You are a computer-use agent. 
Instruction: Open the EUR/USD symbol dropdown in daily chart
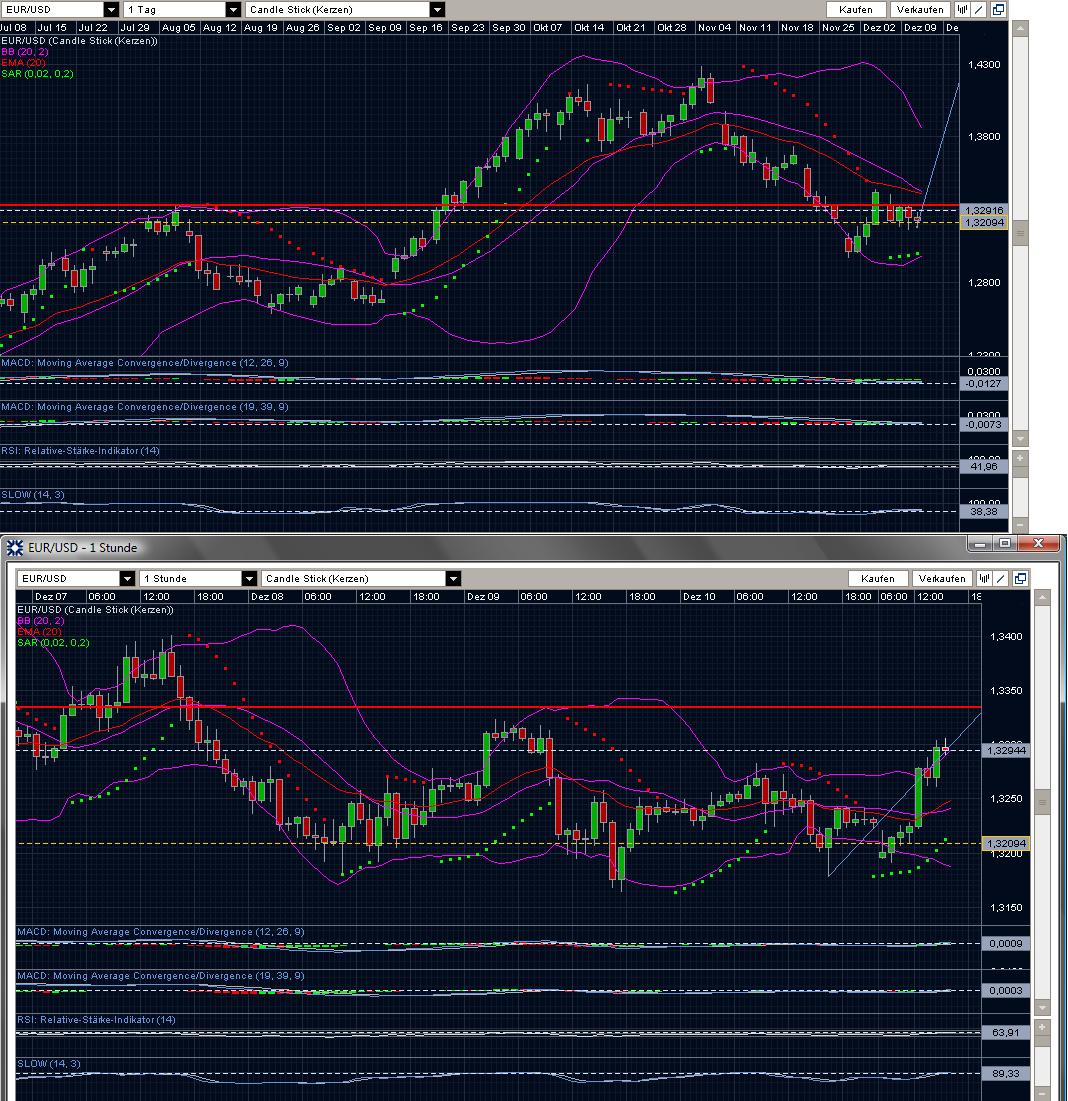tap(111, 9)
